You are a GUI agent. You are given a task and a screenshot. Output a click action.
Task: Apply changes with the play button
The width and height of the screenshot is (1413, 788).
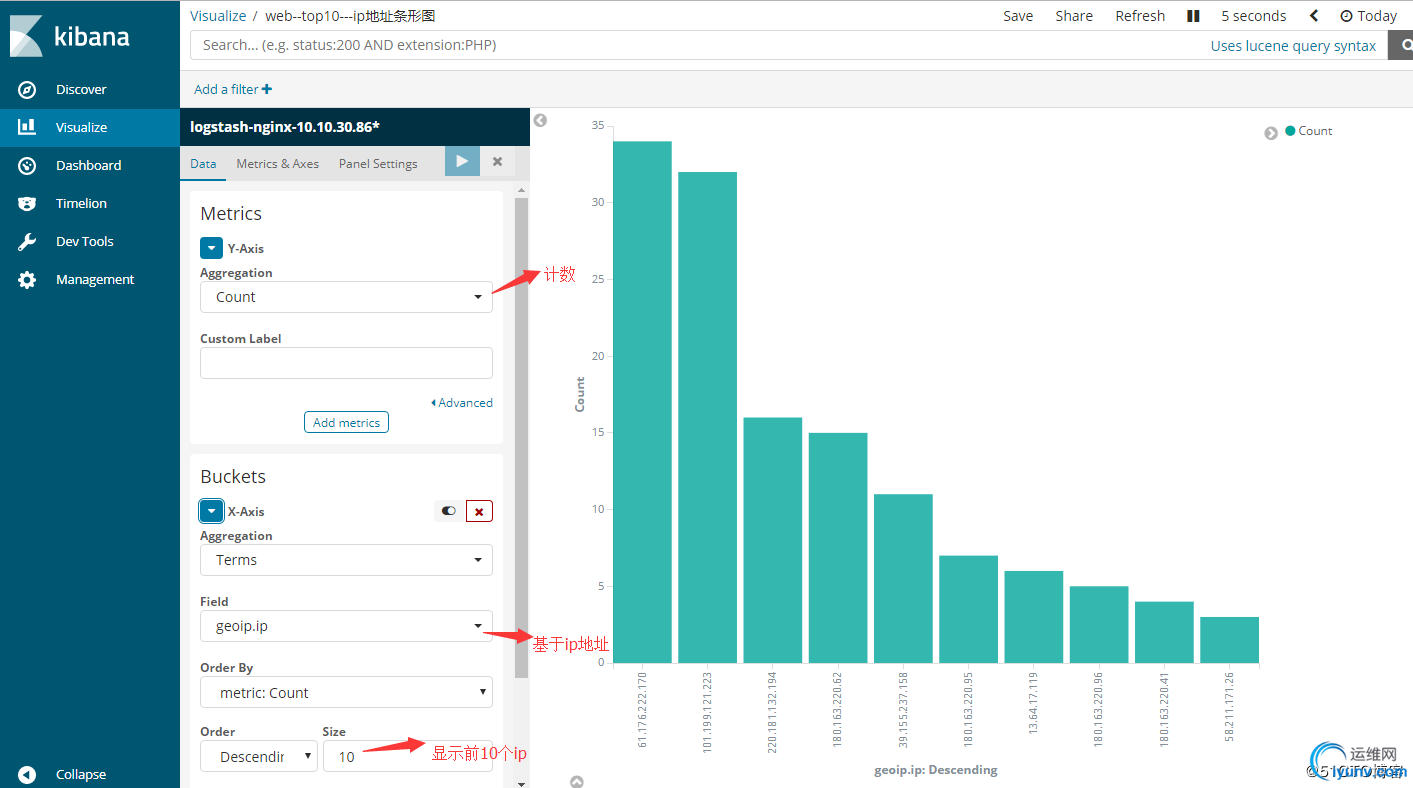[x=462, y=161]
